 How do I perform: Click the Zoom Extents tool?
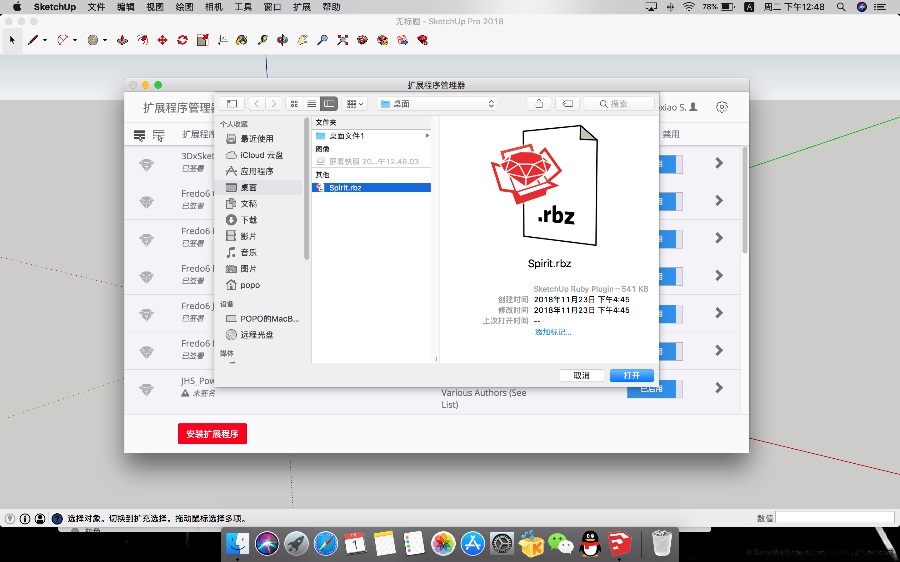pos(343,40)
